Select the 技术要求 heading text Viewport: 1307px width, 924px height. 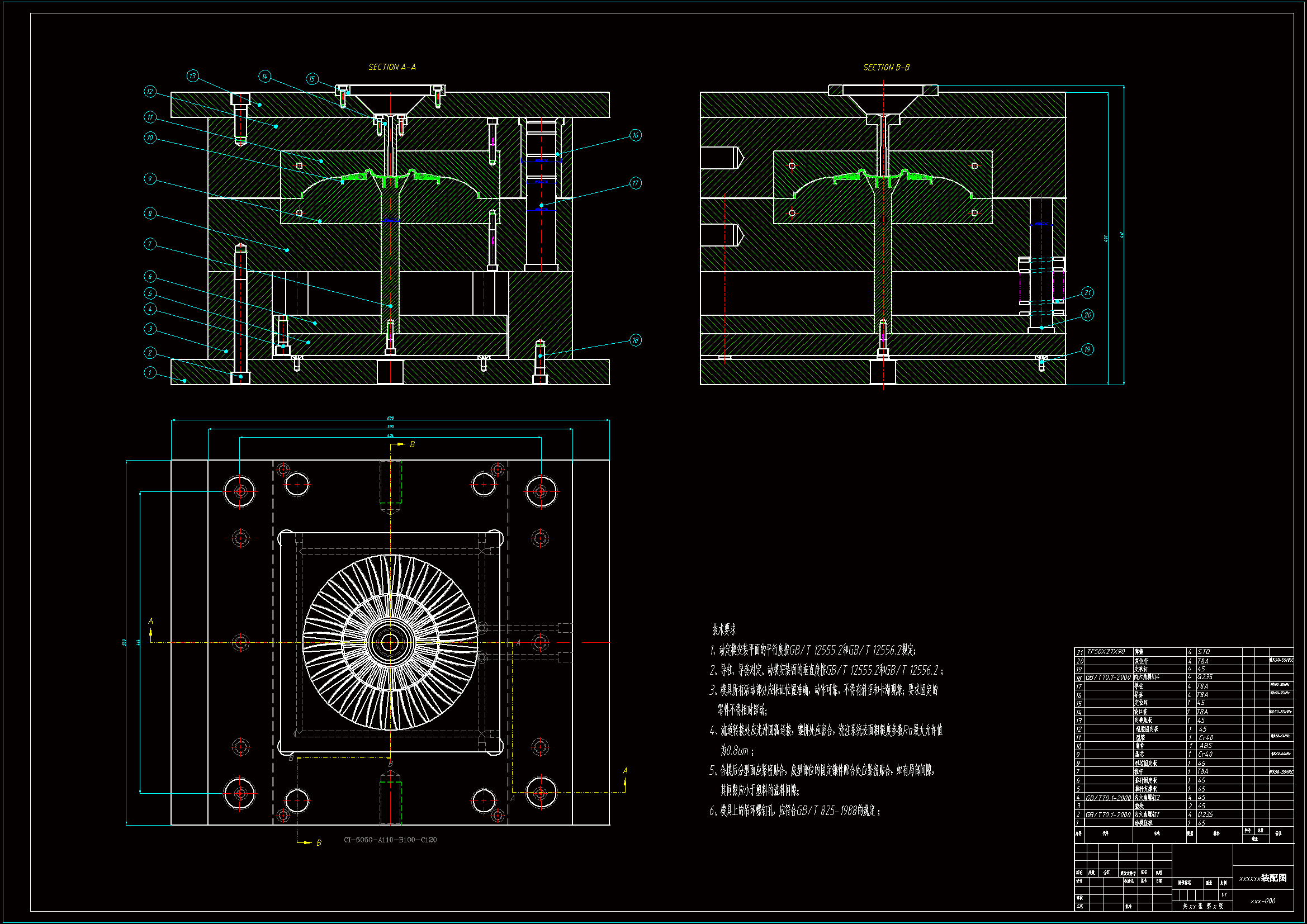[723, 629]
